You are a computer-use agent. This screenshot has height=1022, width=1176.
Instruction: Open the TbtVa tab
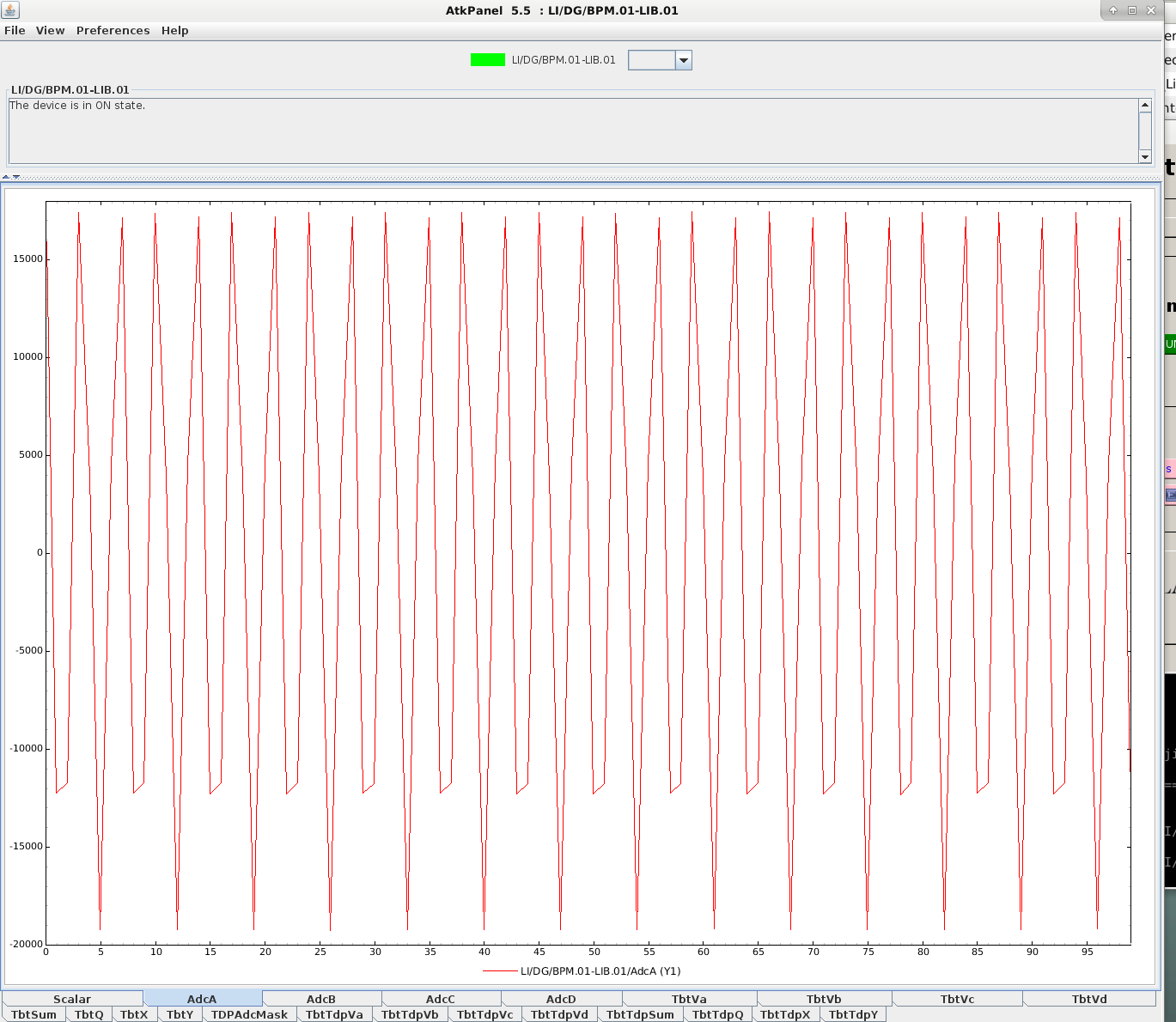coord(689,999)
